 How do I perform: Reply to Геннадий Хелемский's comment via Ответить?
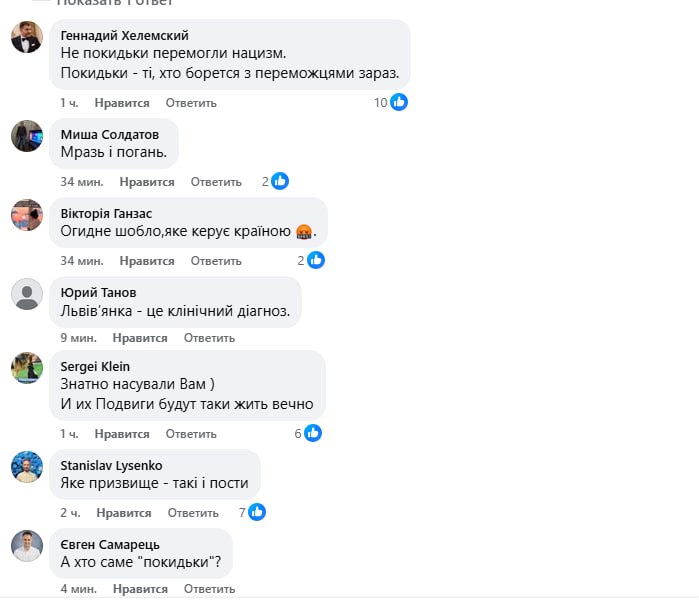(x=191, y=103)
